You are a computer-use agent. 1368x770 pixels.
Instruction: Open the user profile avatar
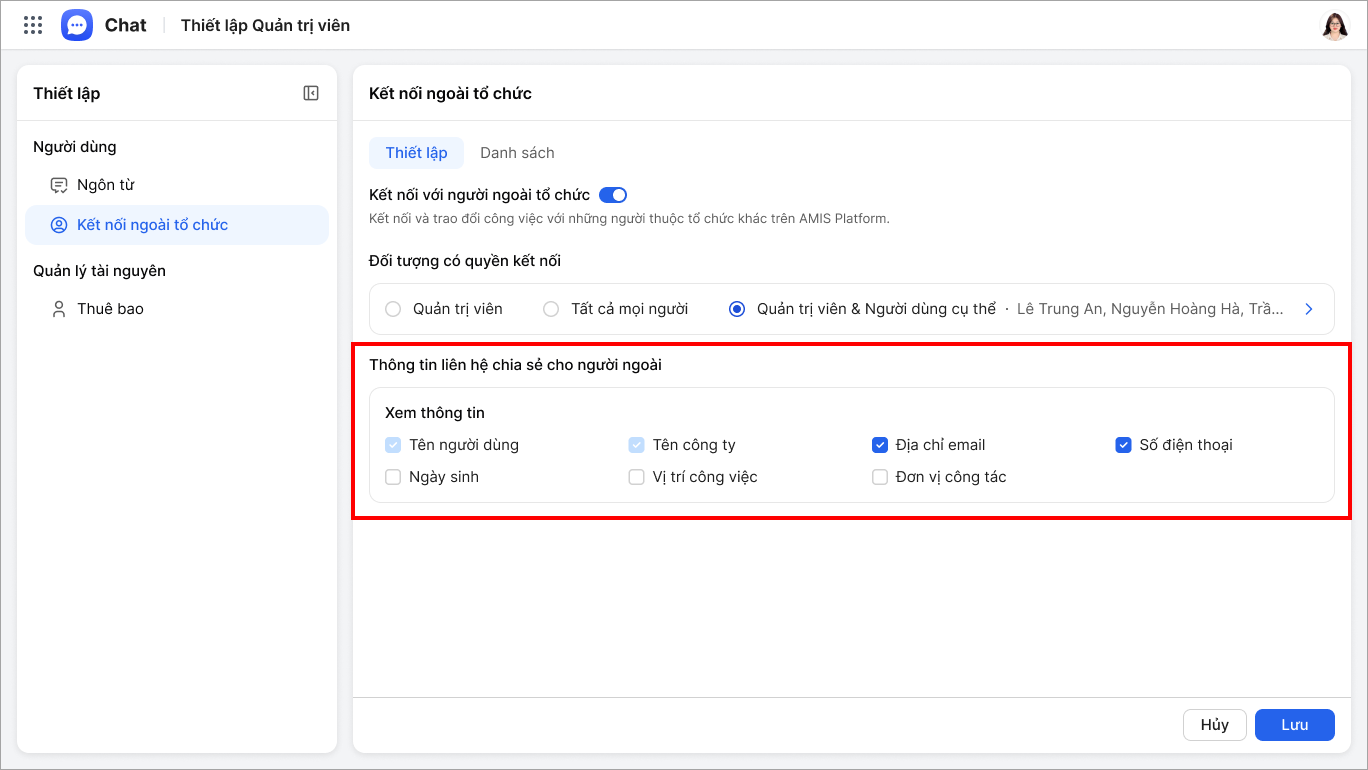point(1335,26)
